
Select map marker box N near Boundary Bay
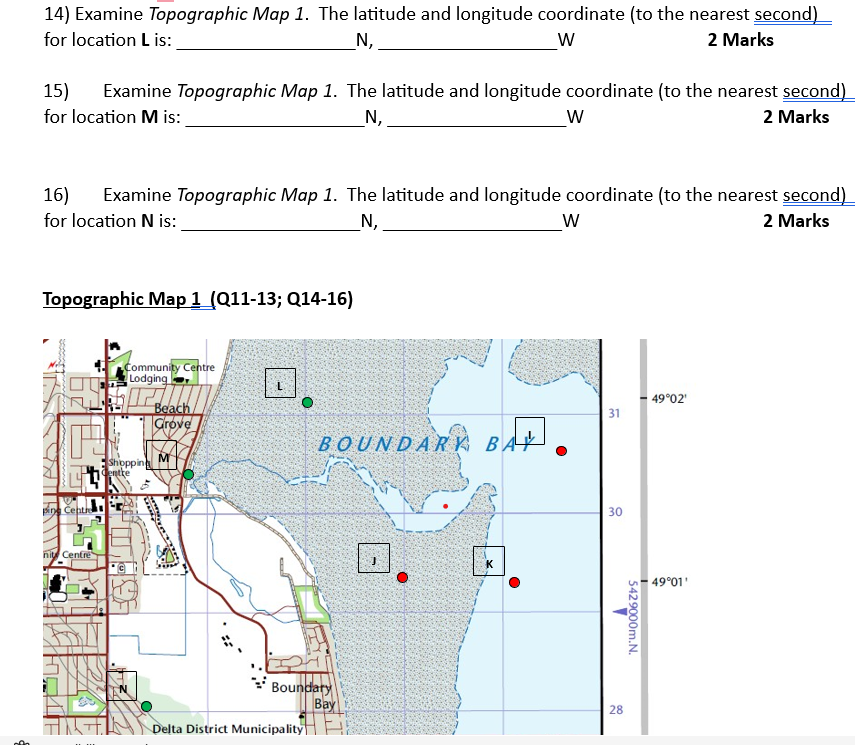[x=121, y=687]
